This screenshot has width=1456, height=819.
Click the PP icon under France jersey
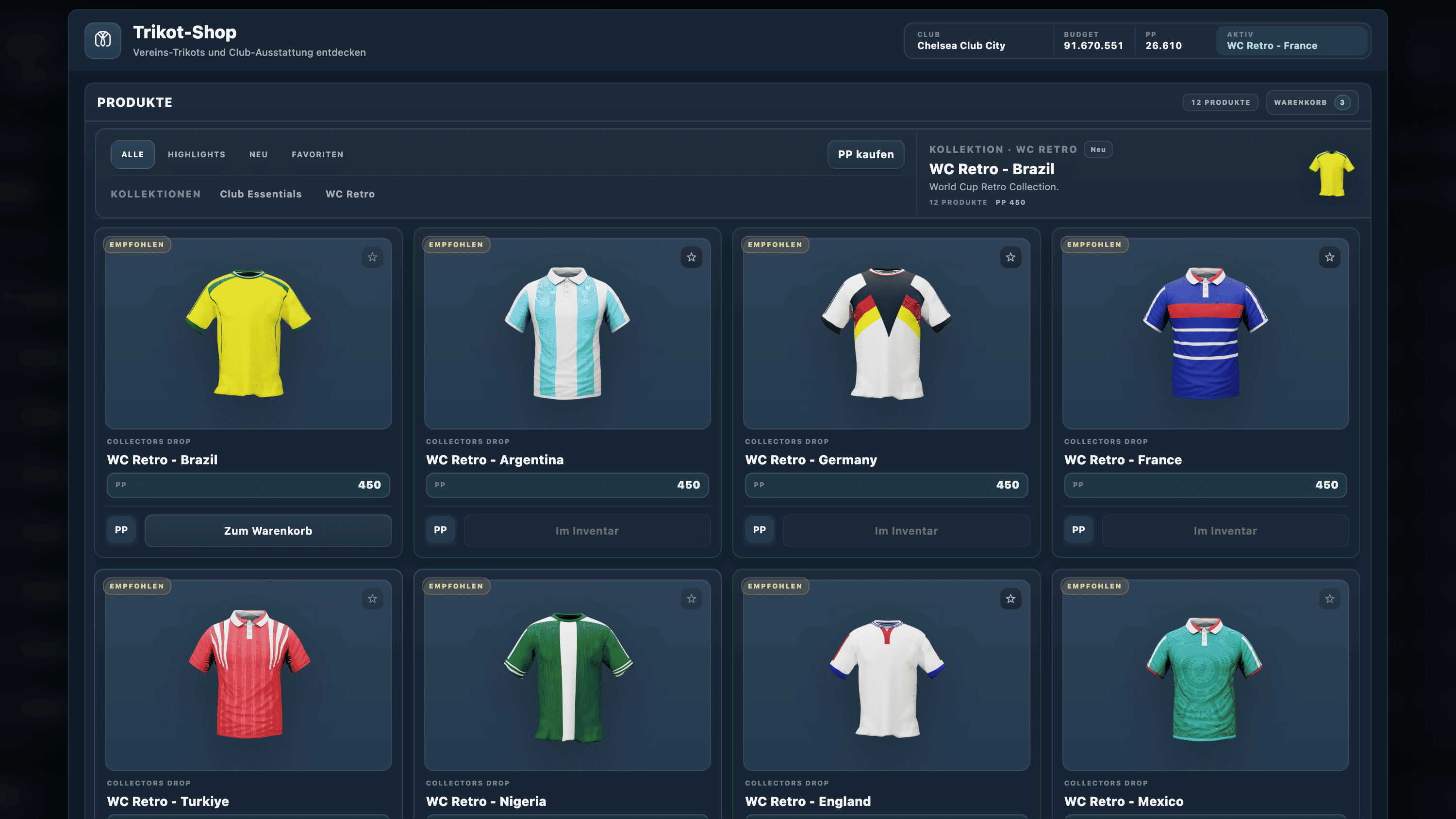pyautogui.click(x=1078, y=530)
